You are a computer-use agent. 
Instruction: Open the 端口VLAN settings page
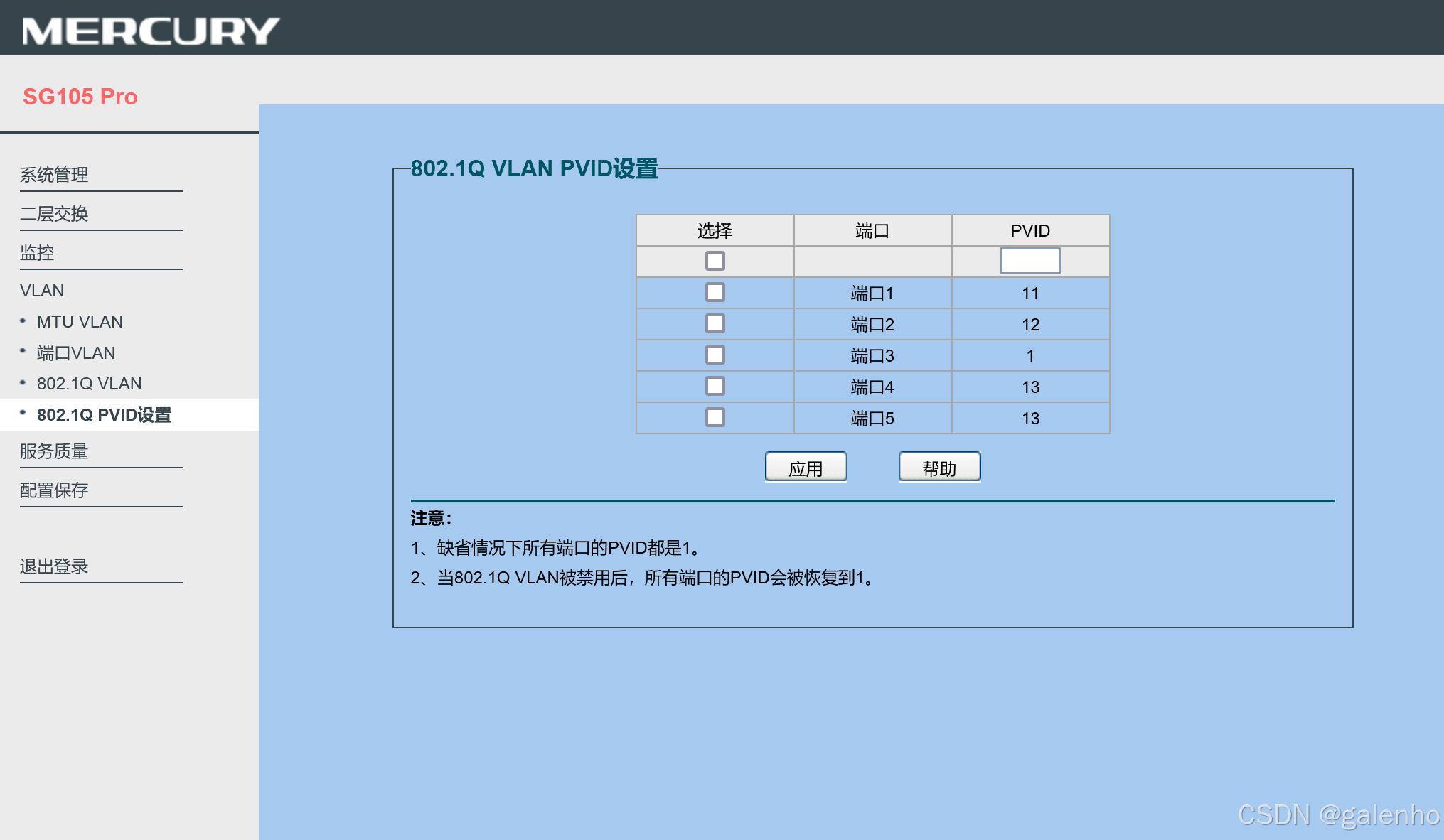[75, 353]
